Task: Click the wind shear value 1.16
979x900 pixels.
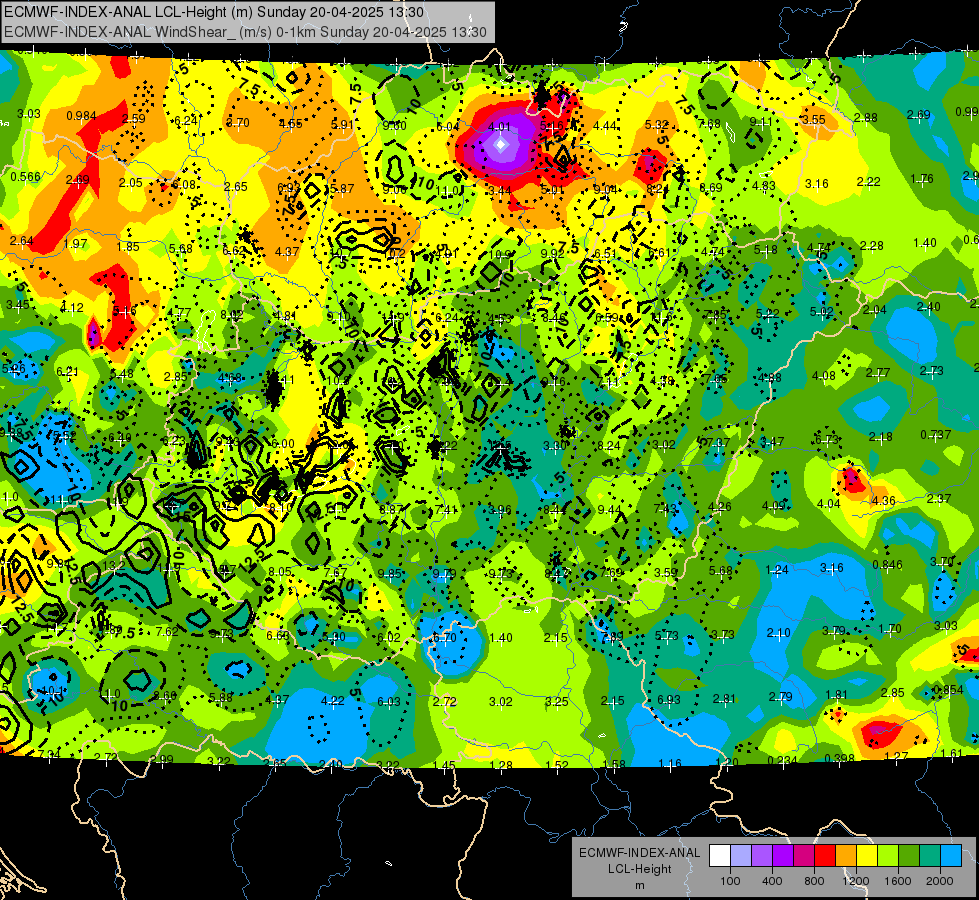Action: click(x=670, y=763)
